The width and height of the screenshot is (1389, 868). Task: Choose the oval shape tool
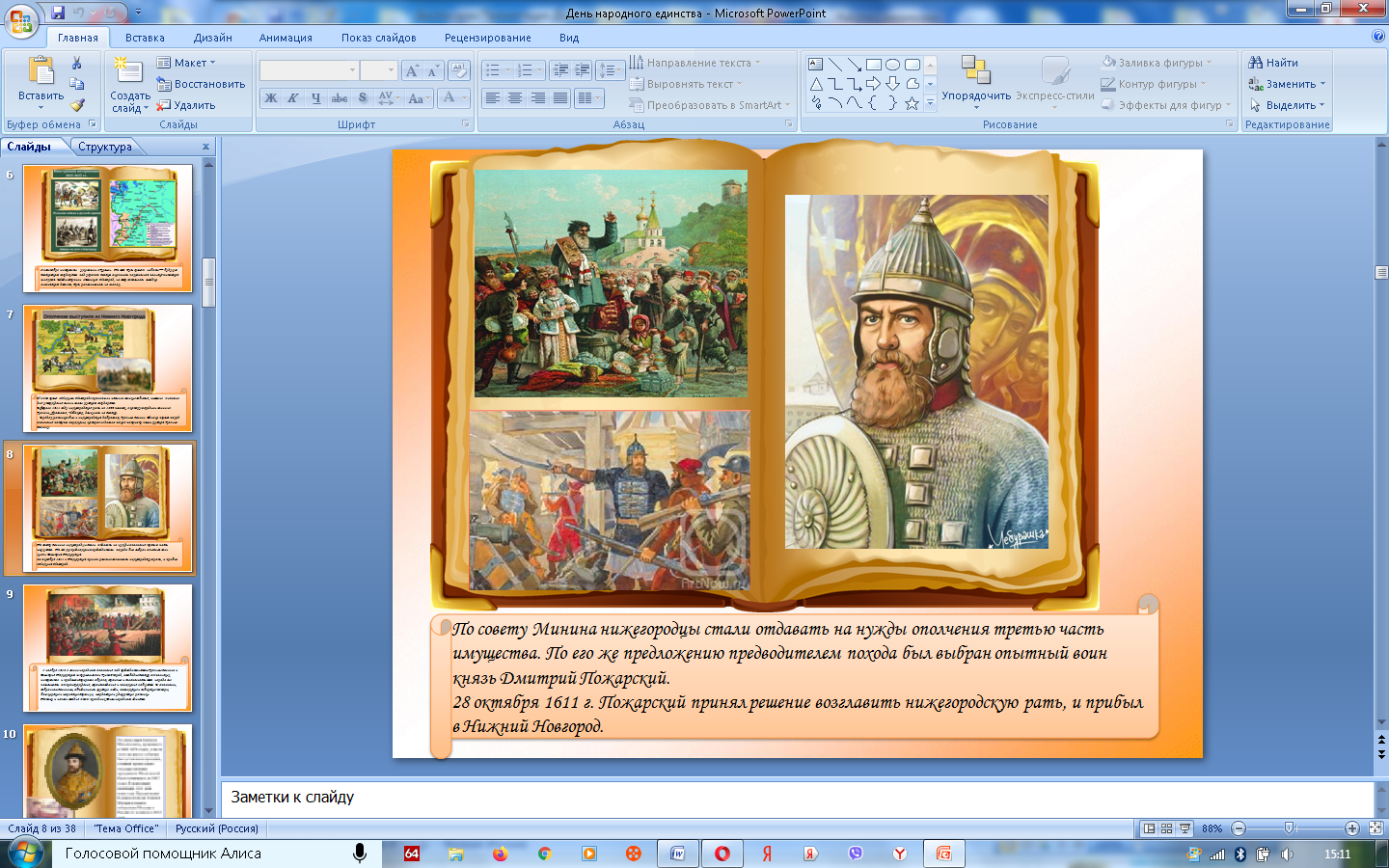click(892, 65)
